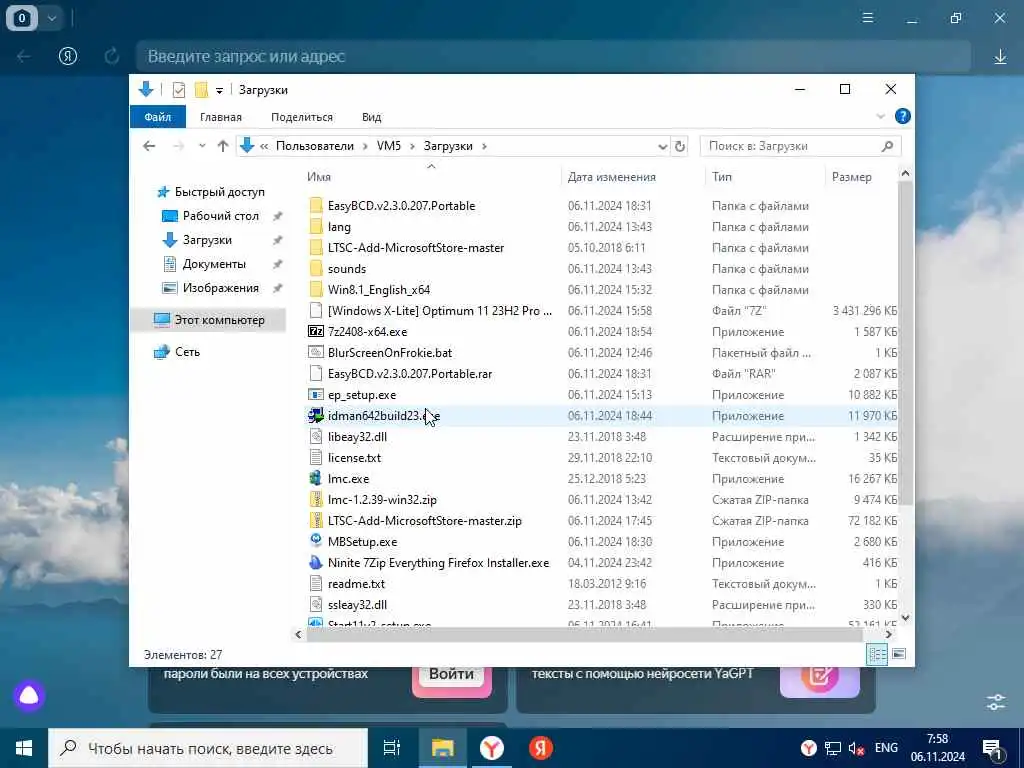This screenshot has height=768, width=1024.
Task: Expand the Explorer ribbon chevron
Action: pyautogui.click(x=880, y=117)
